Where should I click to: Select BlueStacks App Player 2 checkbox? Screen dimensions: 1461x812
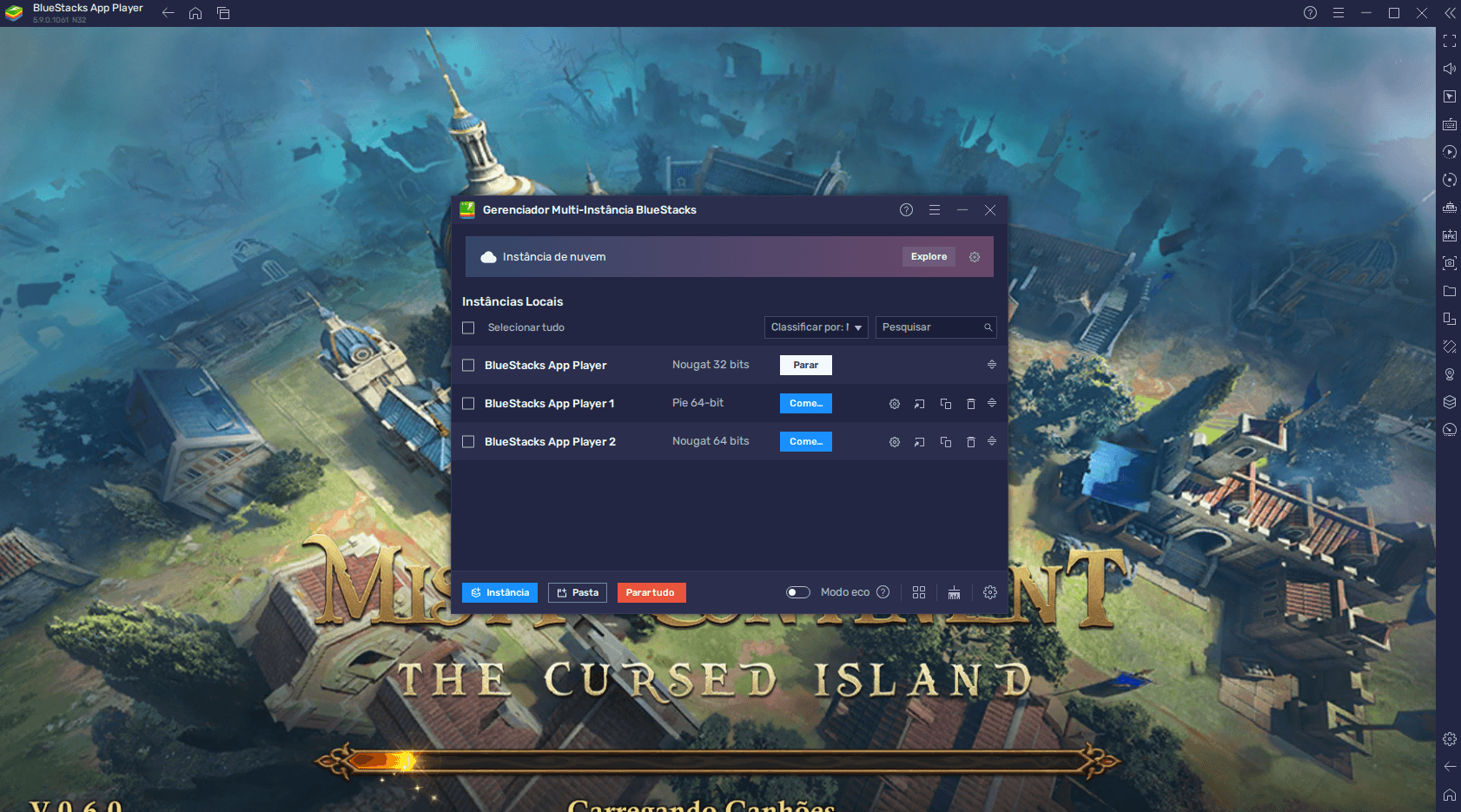click(x=468, y=442)
